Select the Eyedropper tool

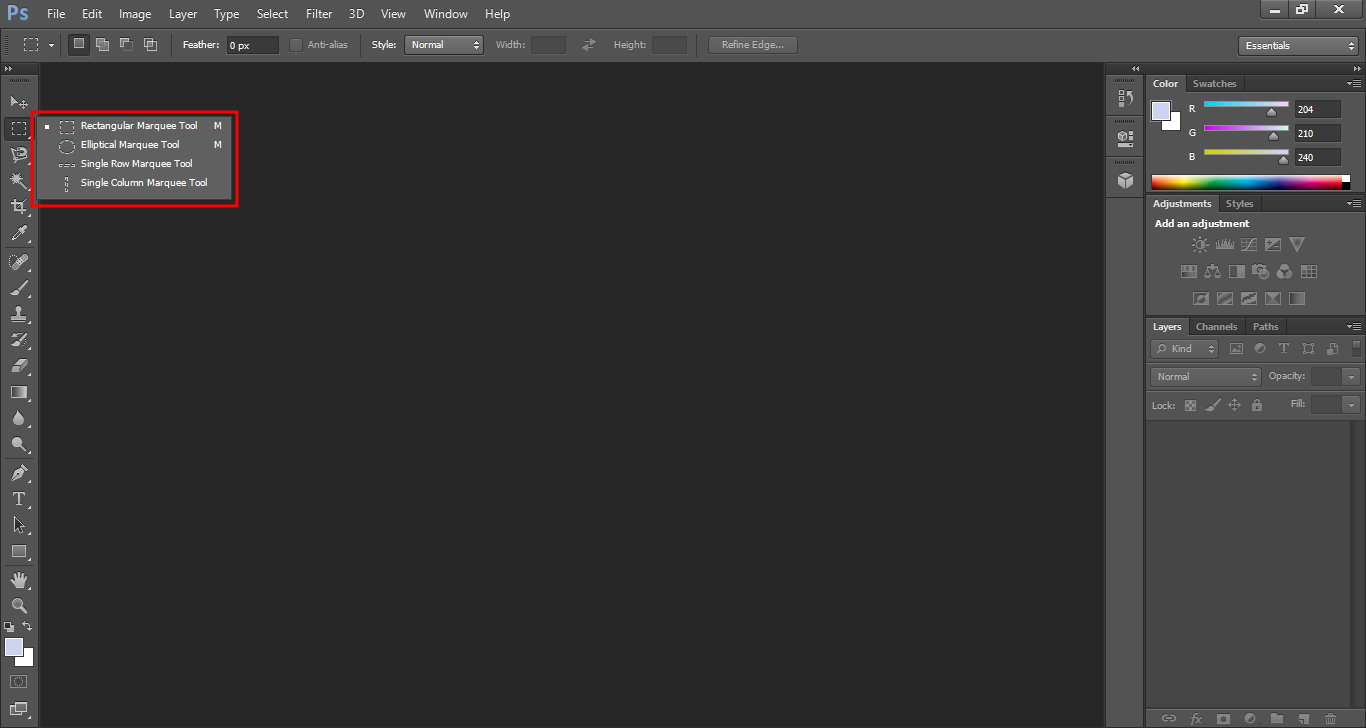click(19, 234)
